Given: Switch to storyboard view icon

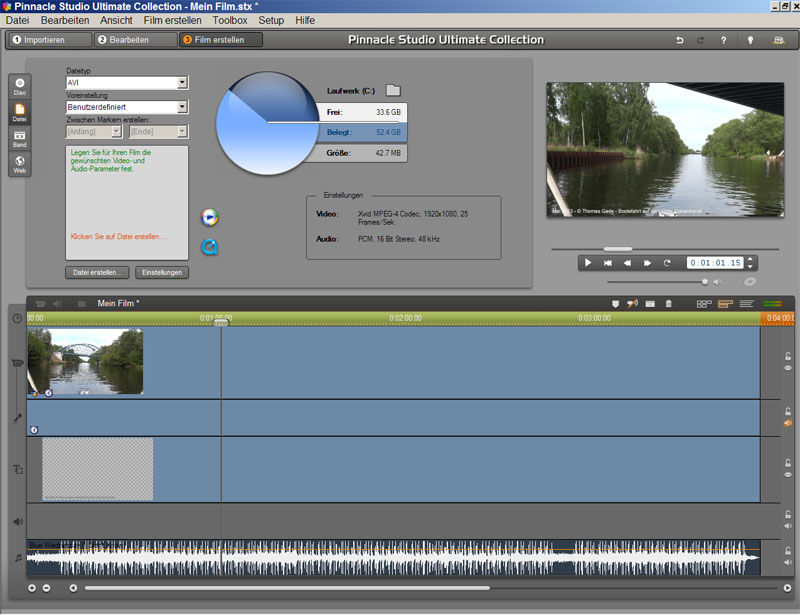Looking at the screenshot, I should pyautogui.click(x=704, y=303).
